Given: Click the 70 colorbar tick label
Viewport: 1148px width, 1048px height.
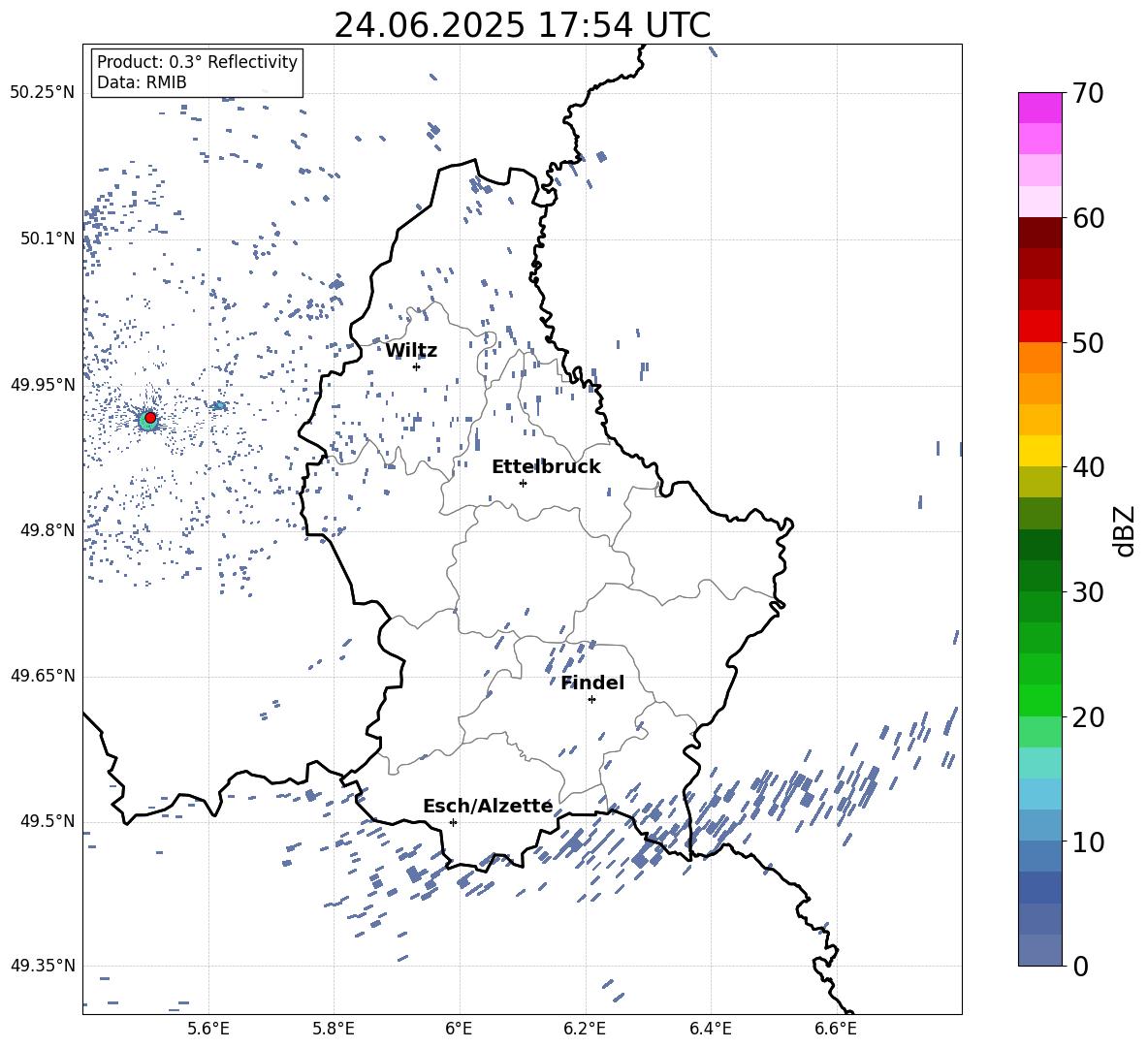Looking at the screenshot, I should [x=1087, y=94].
